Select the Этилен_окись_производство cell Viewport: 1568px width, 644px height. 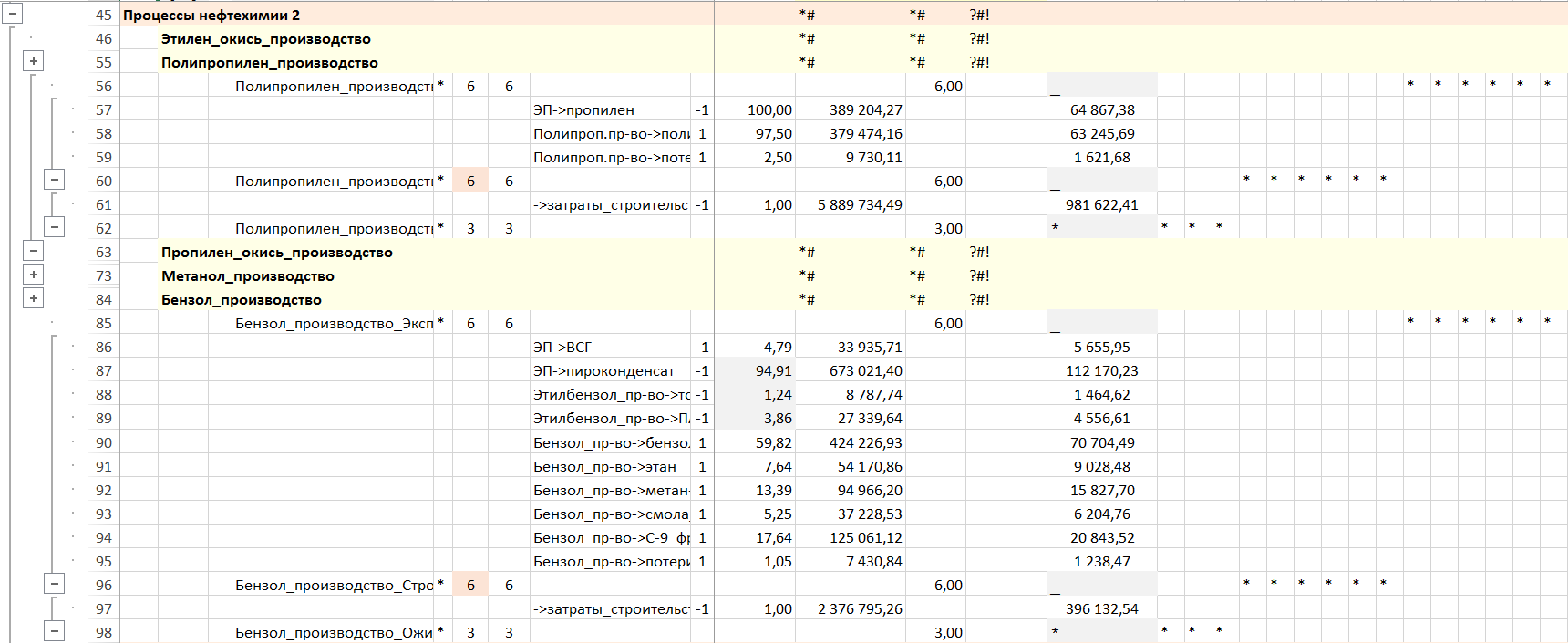(x=265, y=39)
